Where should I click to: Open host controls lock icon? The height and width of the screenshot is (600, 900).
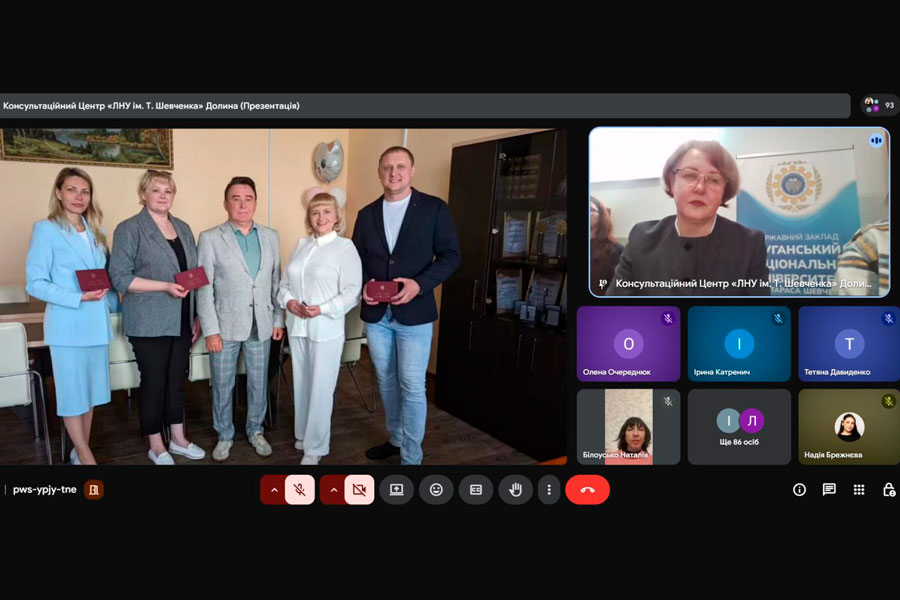click(889, 490)
